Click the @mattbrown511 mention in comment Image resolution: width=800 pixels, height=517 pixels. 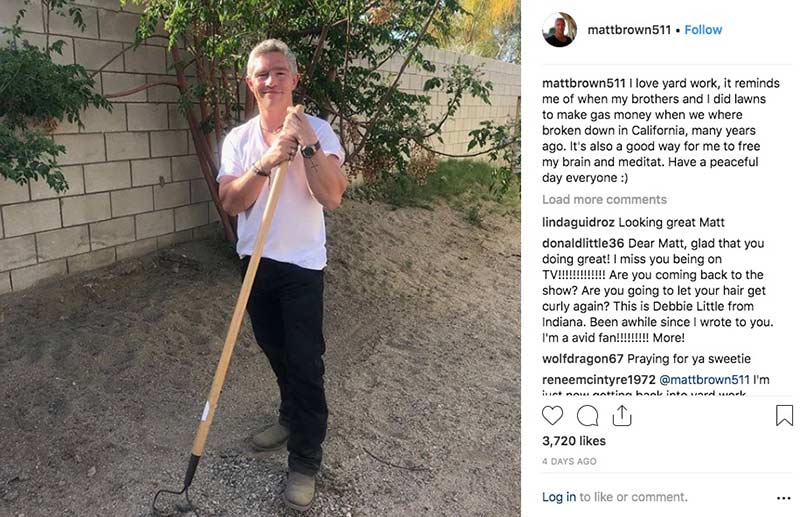click(704, 380)
